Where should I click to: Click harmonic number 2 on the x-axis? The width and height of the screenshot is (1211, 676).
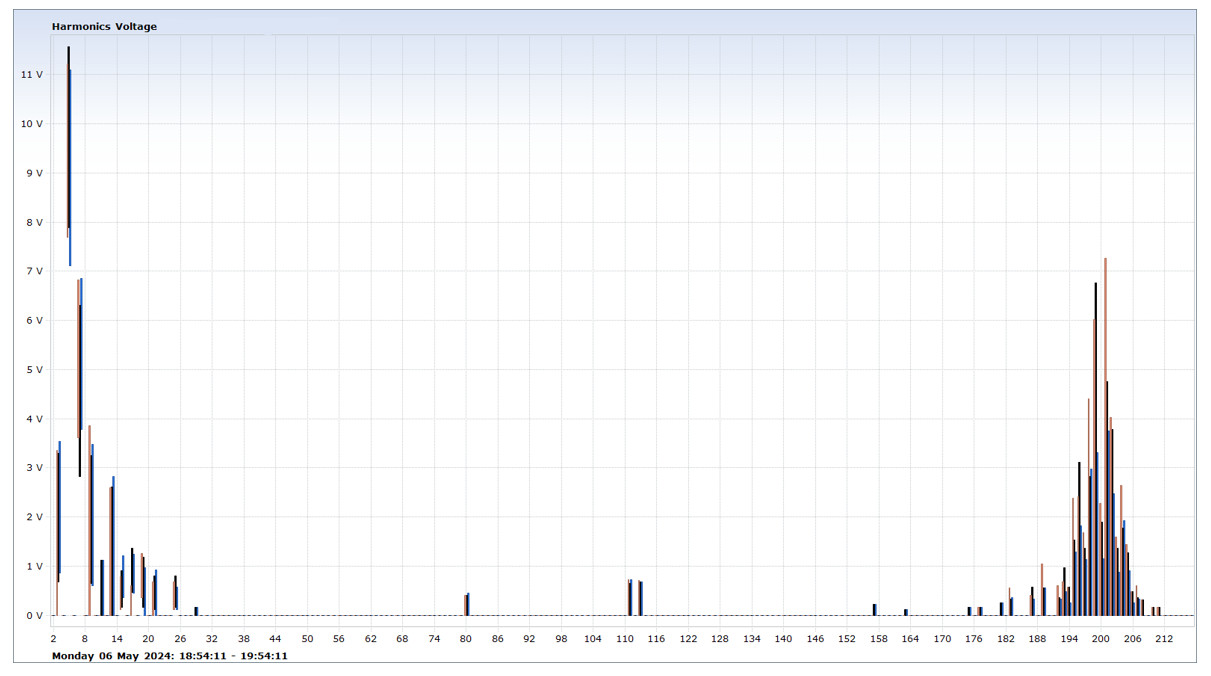[53, 638]
